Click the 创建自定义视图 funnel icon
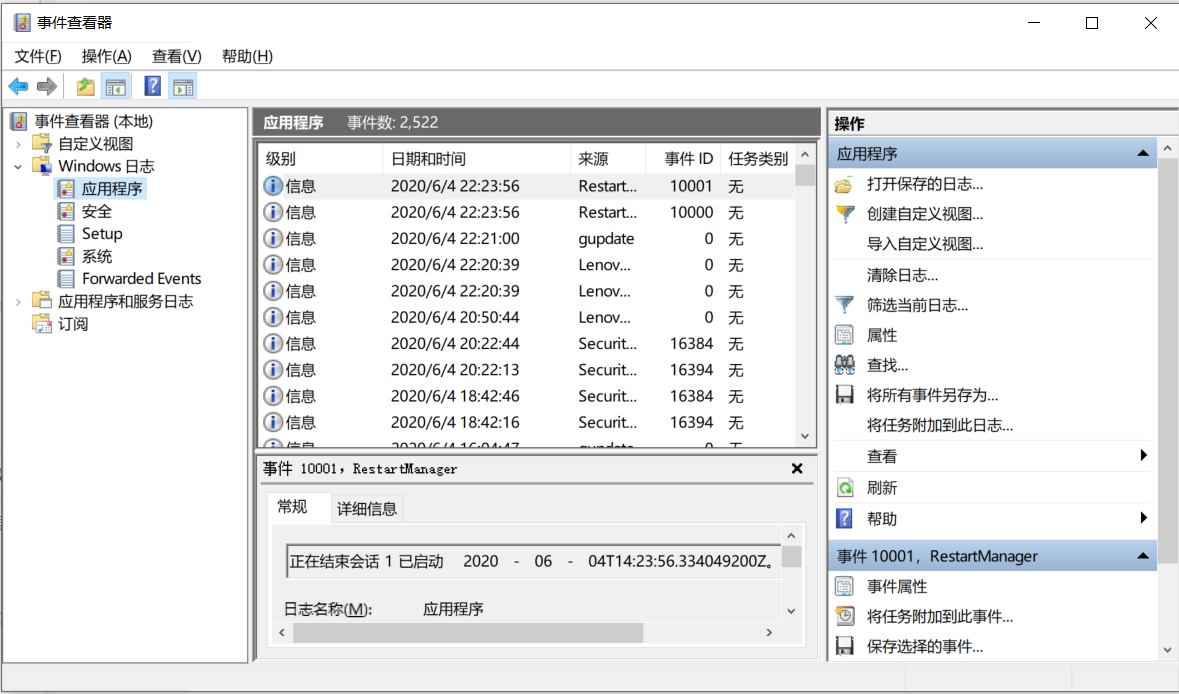 [844, 214]
